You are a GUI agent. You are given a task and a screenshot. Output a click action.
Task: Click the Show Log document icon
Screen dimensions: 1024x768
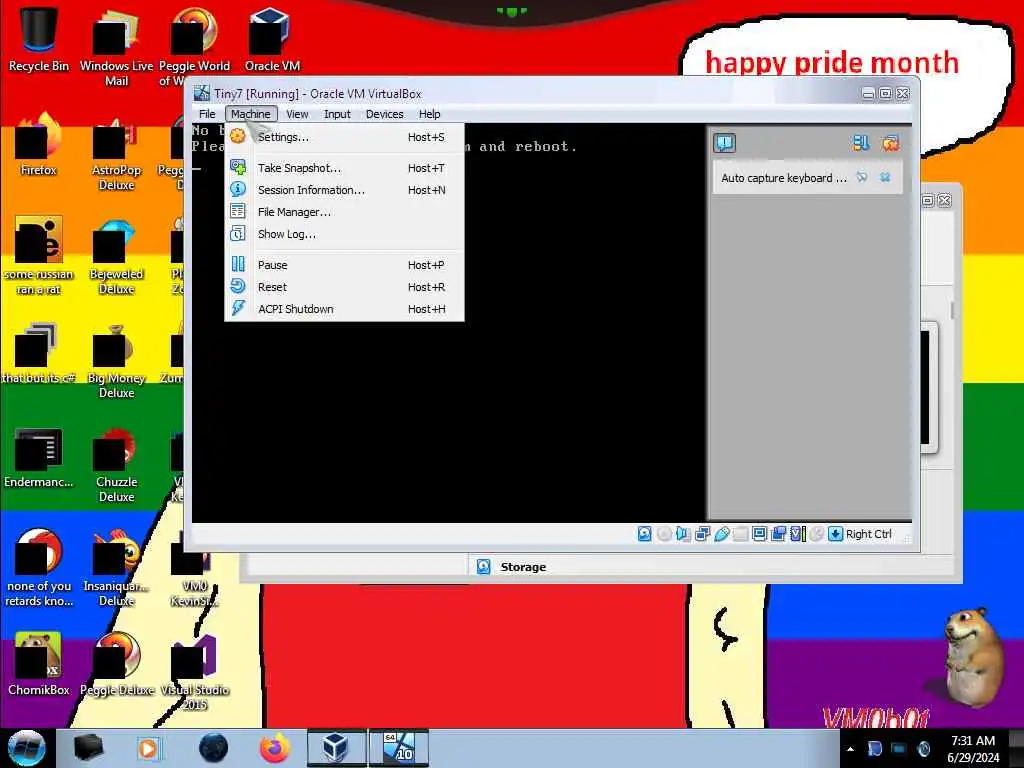(x=238, y=233)
